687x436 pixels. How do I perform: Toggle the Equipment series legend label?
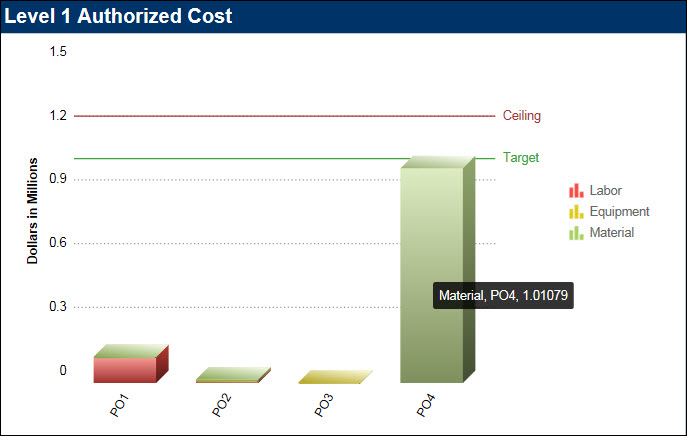(x=619, y=212)
